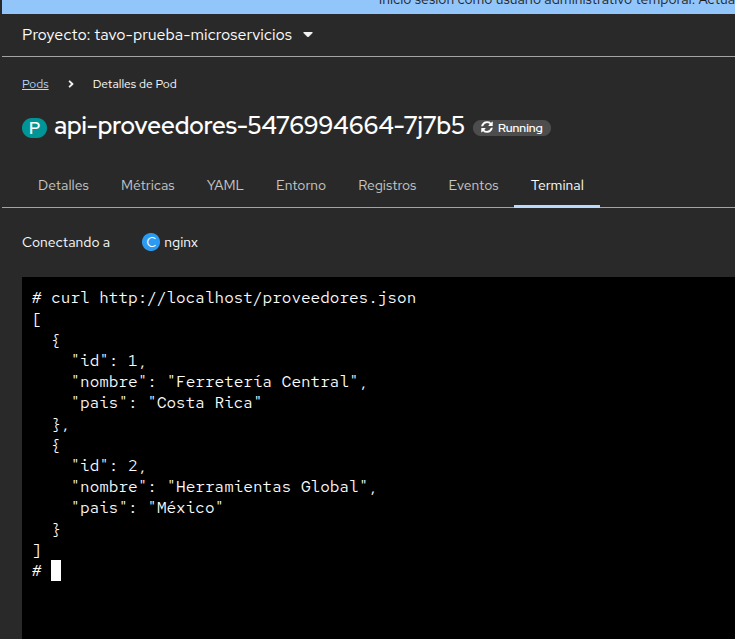View the YAML tab
735x639 pixels.
click(225, 185)
